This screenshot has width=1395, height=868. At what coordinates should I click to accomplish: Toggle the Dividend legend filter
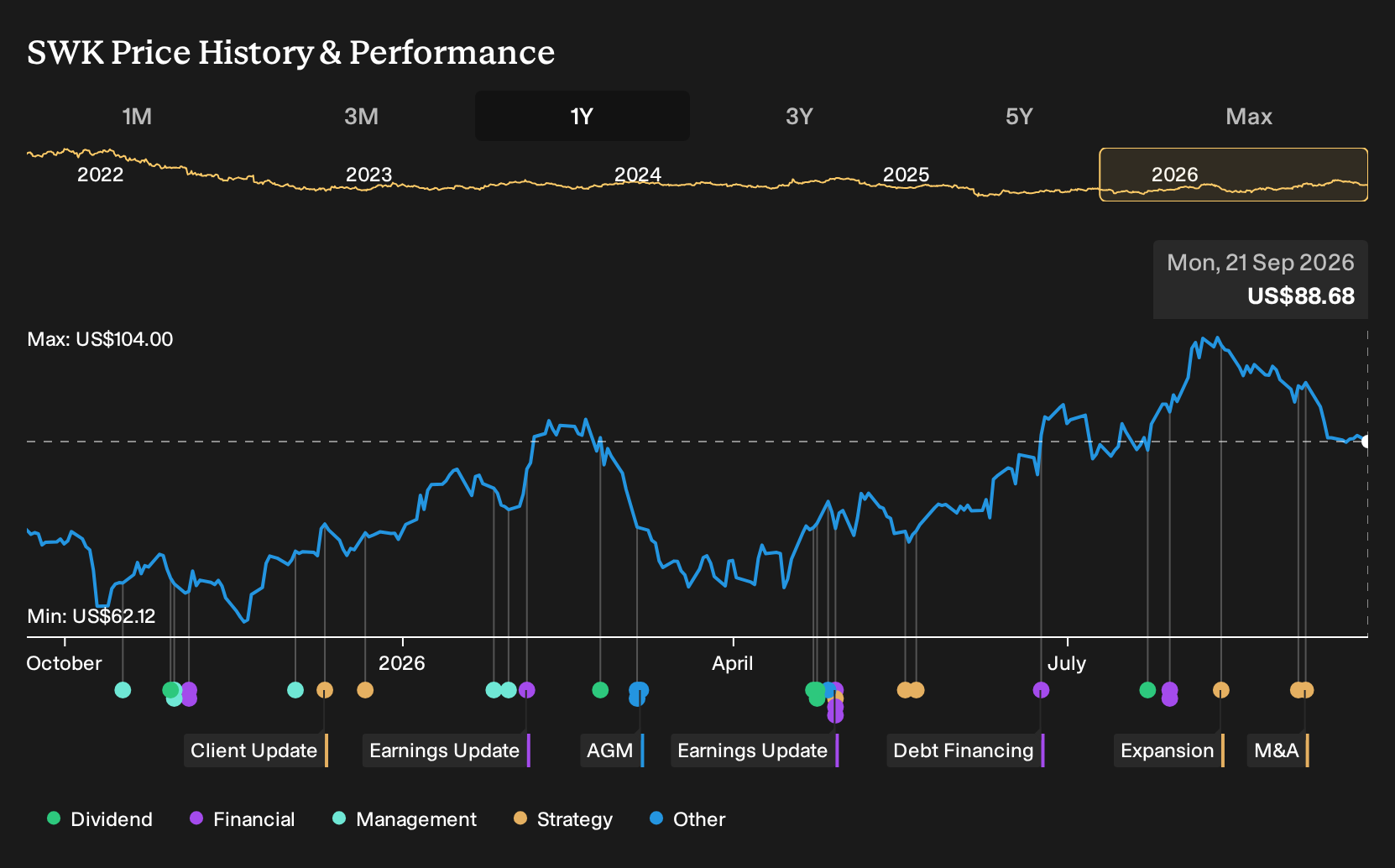(x=100, y=819)
